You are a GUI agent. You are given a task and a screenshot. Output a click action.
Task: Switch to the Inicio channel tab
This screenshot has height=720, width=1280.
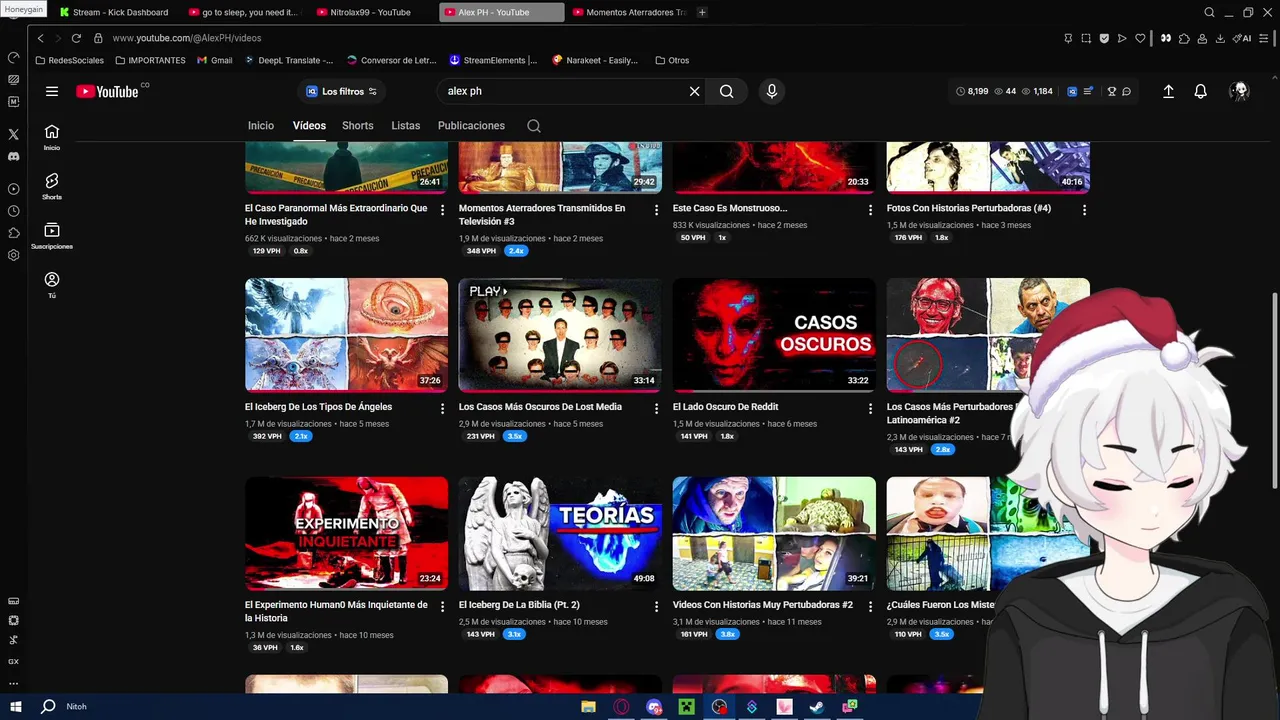pos(261,126)
